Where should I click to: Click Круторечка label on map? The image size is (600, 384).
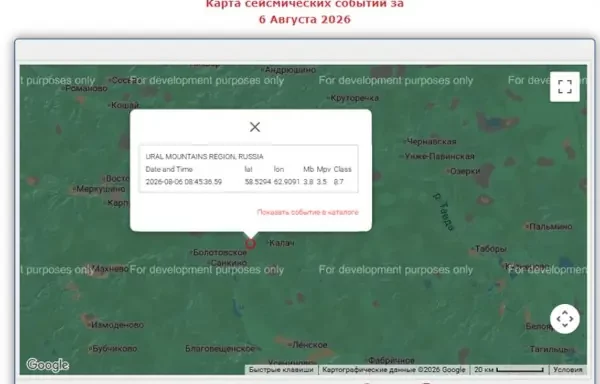click(x=355, y=98)
